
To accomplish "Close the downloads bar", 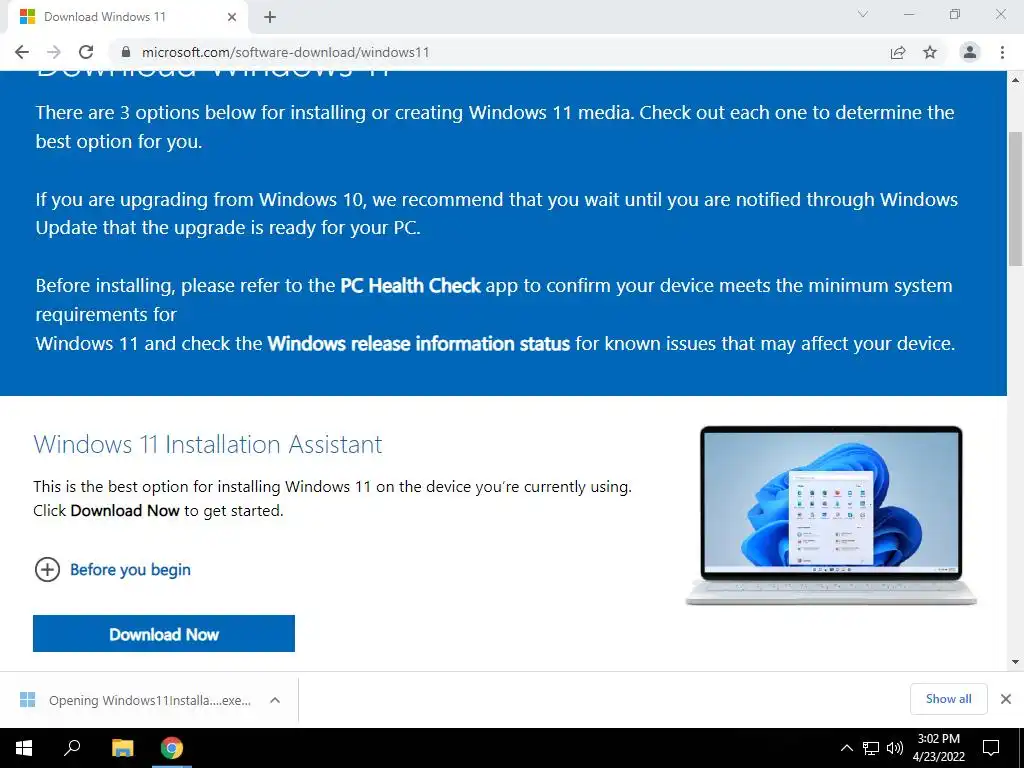I will point(1006,699).
